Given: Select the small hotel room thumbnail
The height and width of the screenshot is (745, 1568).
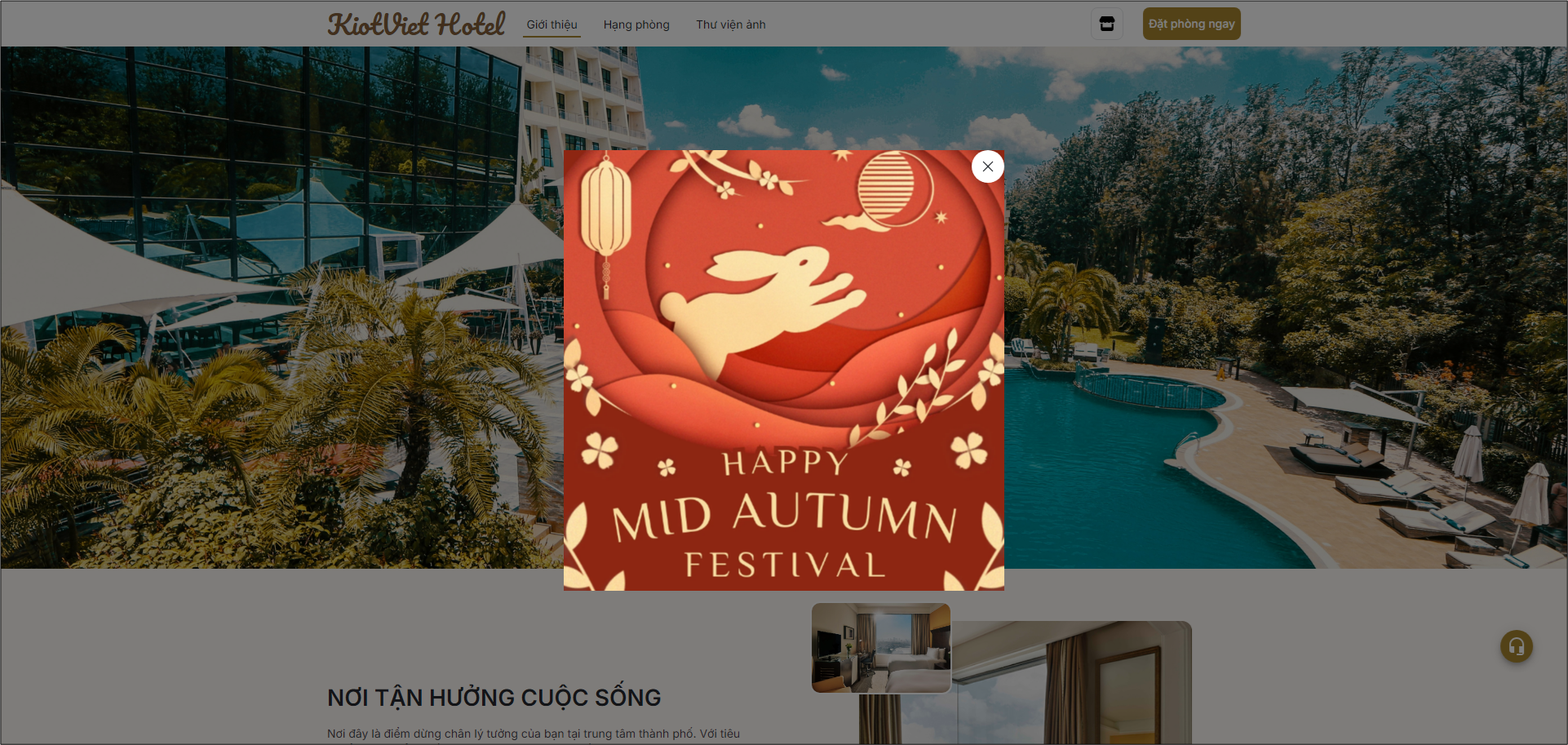Looking at the screenshot, I should point(881,648).
